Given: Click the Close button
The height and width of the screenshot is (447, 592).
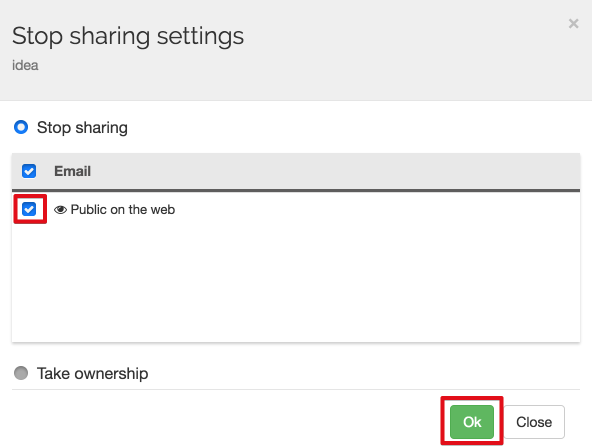Looking at the screenshot, I should click(x=534, y=422).
